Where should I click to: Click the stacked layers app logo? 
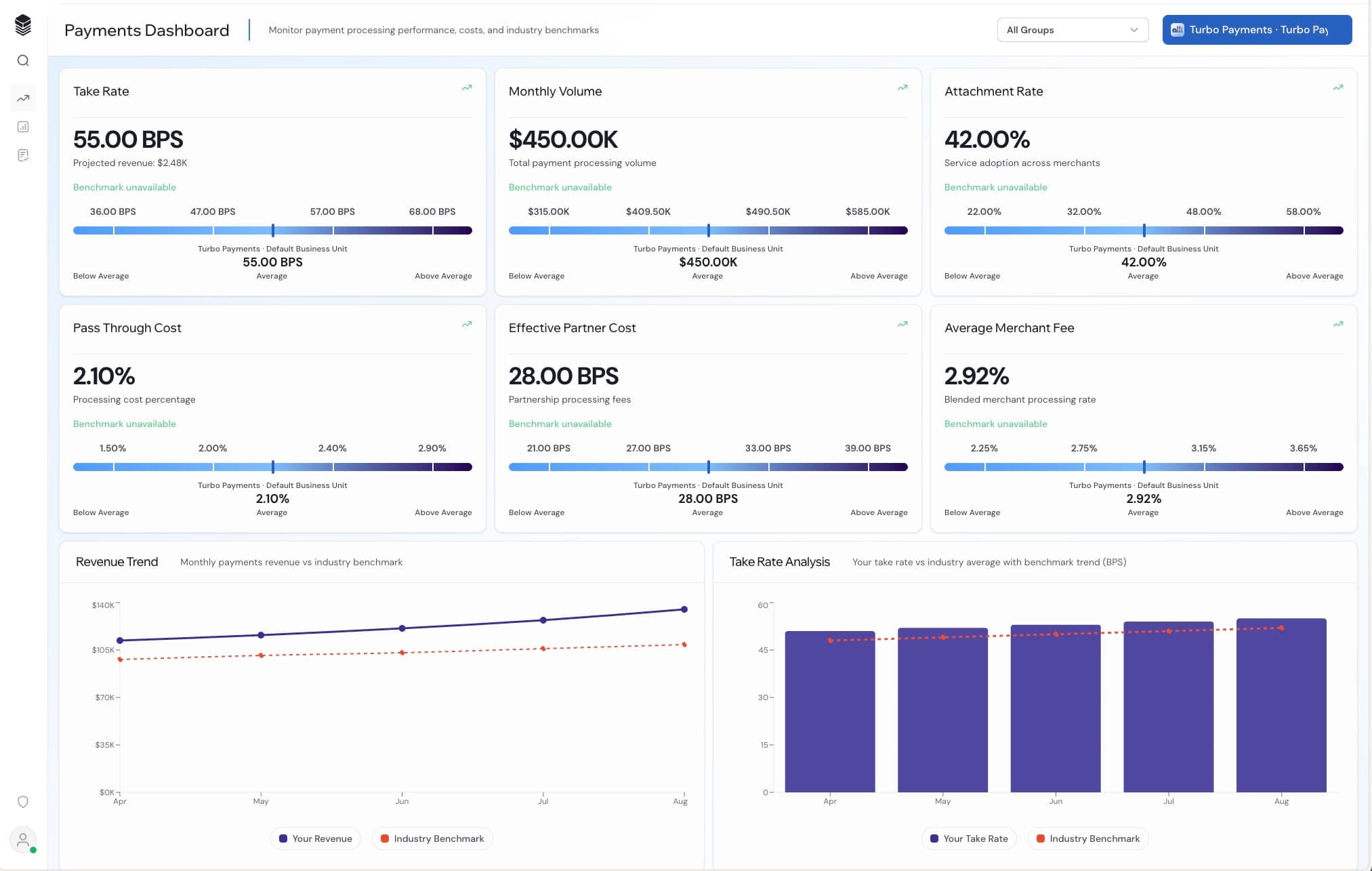tap(22, 25)
